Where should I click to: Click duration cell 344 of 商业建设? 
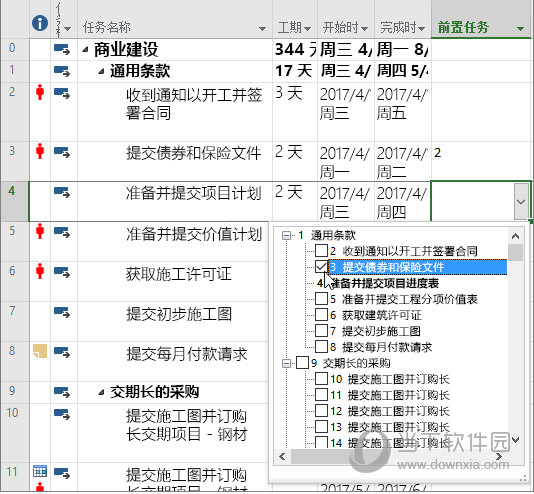296,50
